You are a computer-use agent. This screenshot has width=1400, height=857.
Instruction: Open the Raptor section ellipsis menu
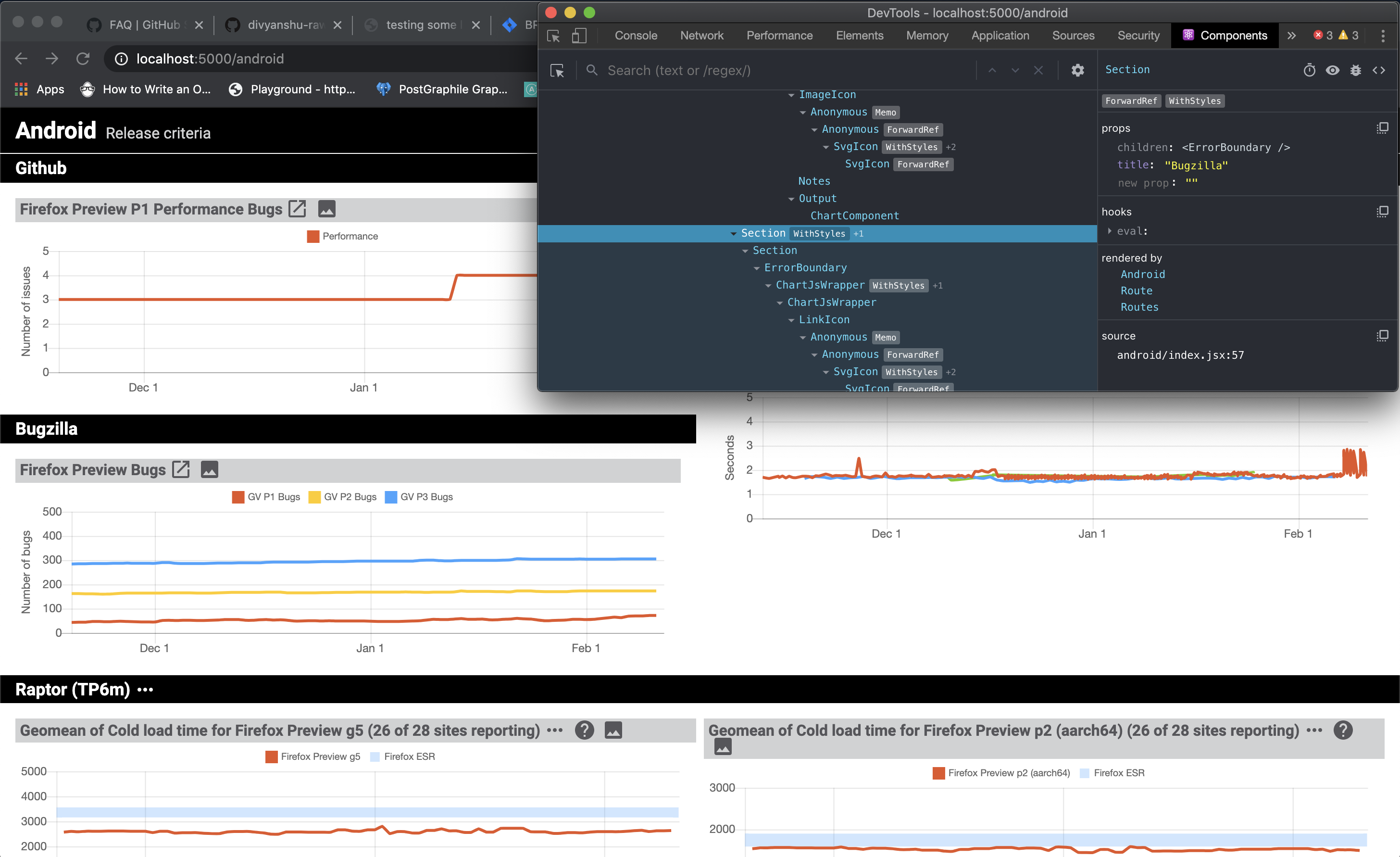coord(146,689)
